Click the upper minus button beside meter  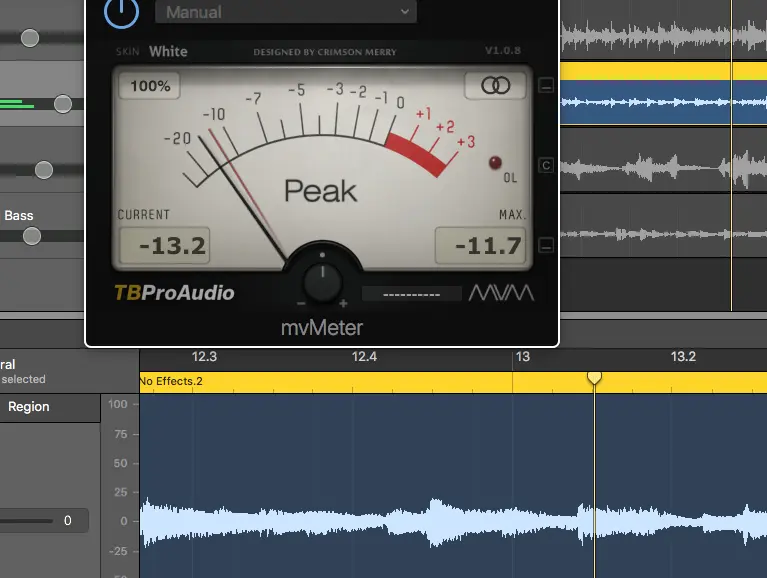[x=546, y=86]
